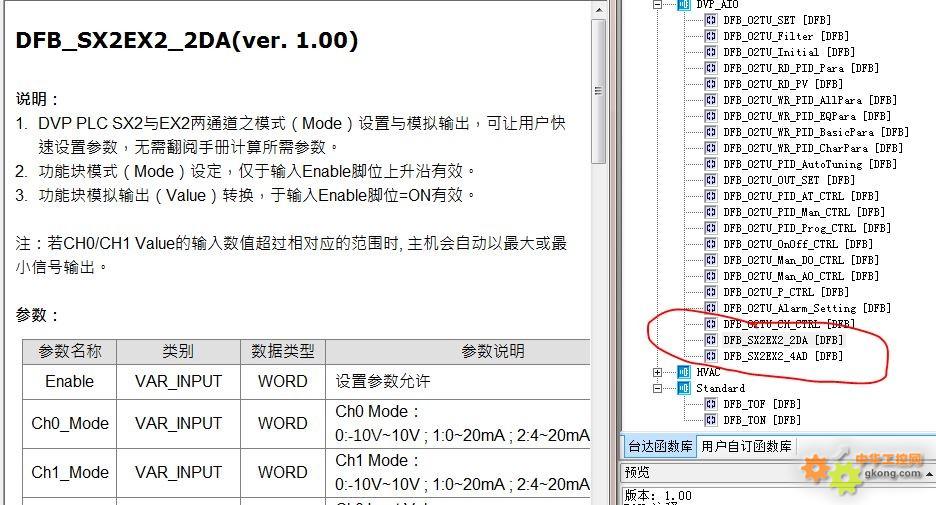
Task: Select DFB_02TU_Man_AO_CTRL tree item
Action: click(x=801, y=276)
